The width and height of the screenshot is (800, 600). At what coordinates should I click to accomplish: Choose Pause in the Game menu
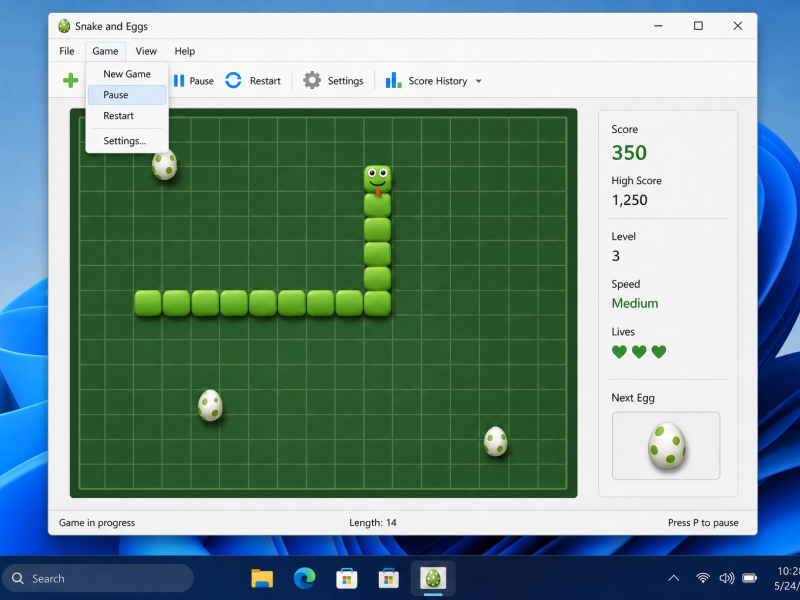pos(127,95)
